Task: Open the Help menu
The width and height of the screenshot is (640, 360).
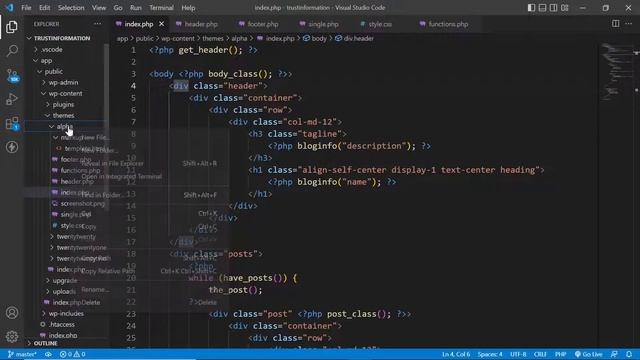Action: click(x=188, y=8)
